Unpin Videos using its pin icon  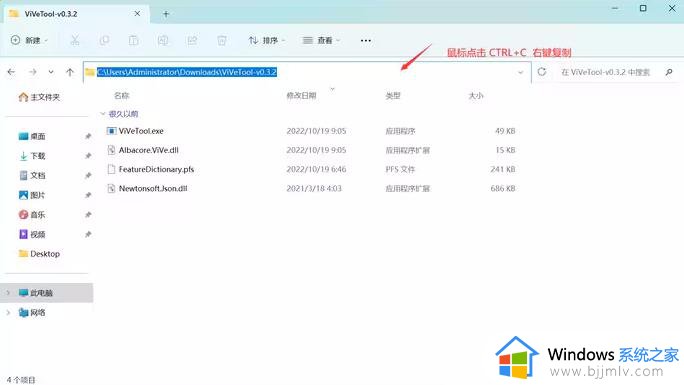88,234
